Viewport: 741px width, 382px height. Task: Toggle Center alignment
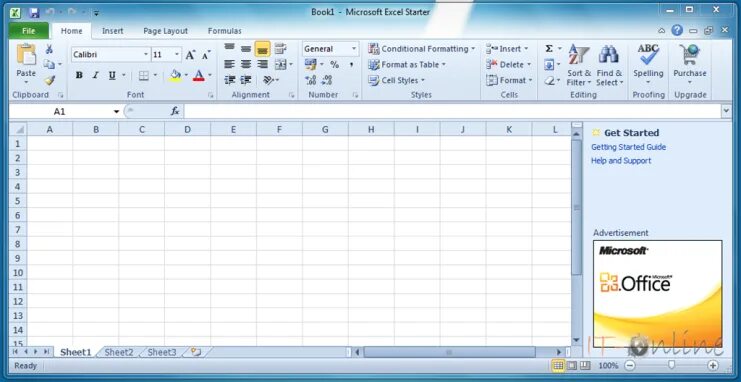[246, 64]
